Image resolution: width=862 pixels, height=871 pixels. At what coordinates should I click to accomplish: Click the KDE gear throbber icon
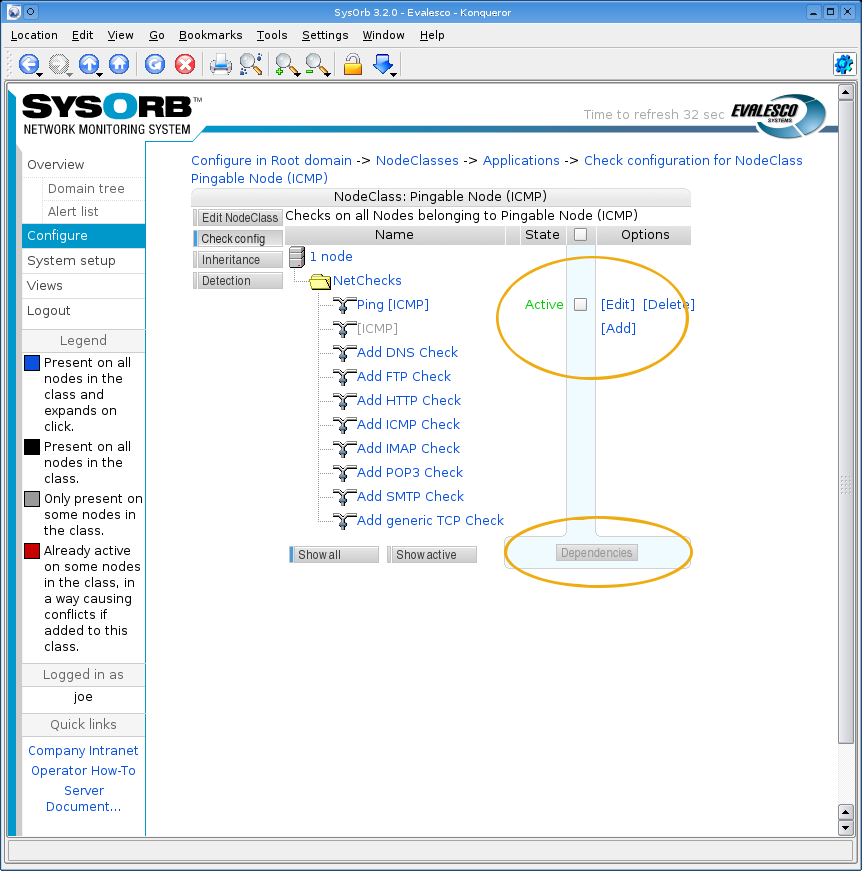click(844, 64)
